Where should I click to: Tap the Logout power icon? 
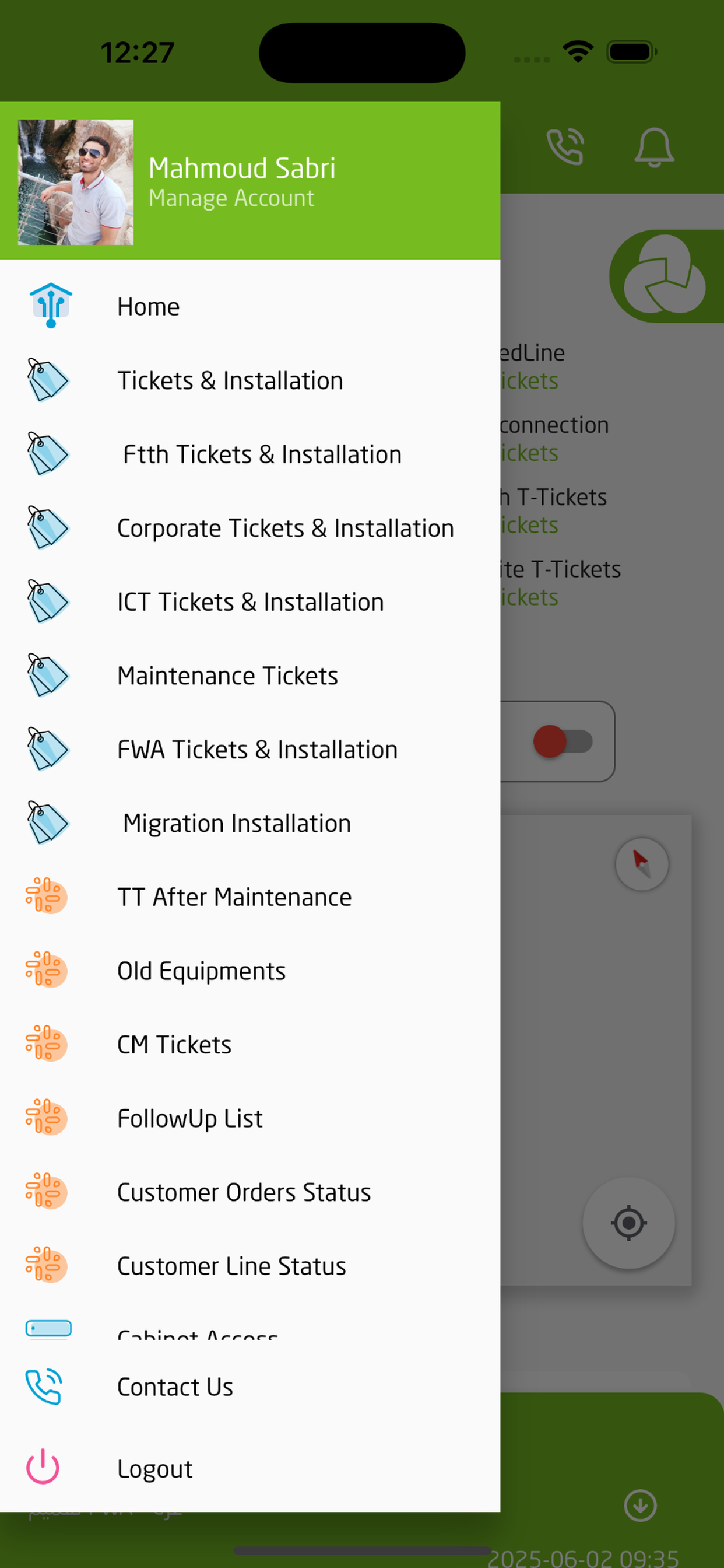pyautogui.click(x=43, y=1466)
